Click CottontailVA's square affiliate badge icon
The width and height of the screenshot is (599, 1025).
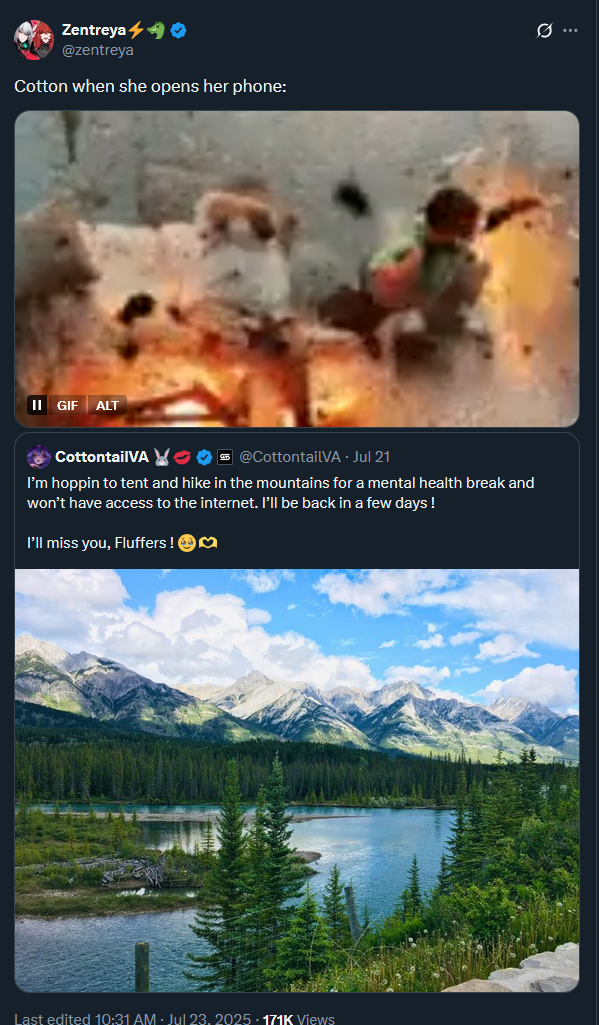[x=225, y=457]
